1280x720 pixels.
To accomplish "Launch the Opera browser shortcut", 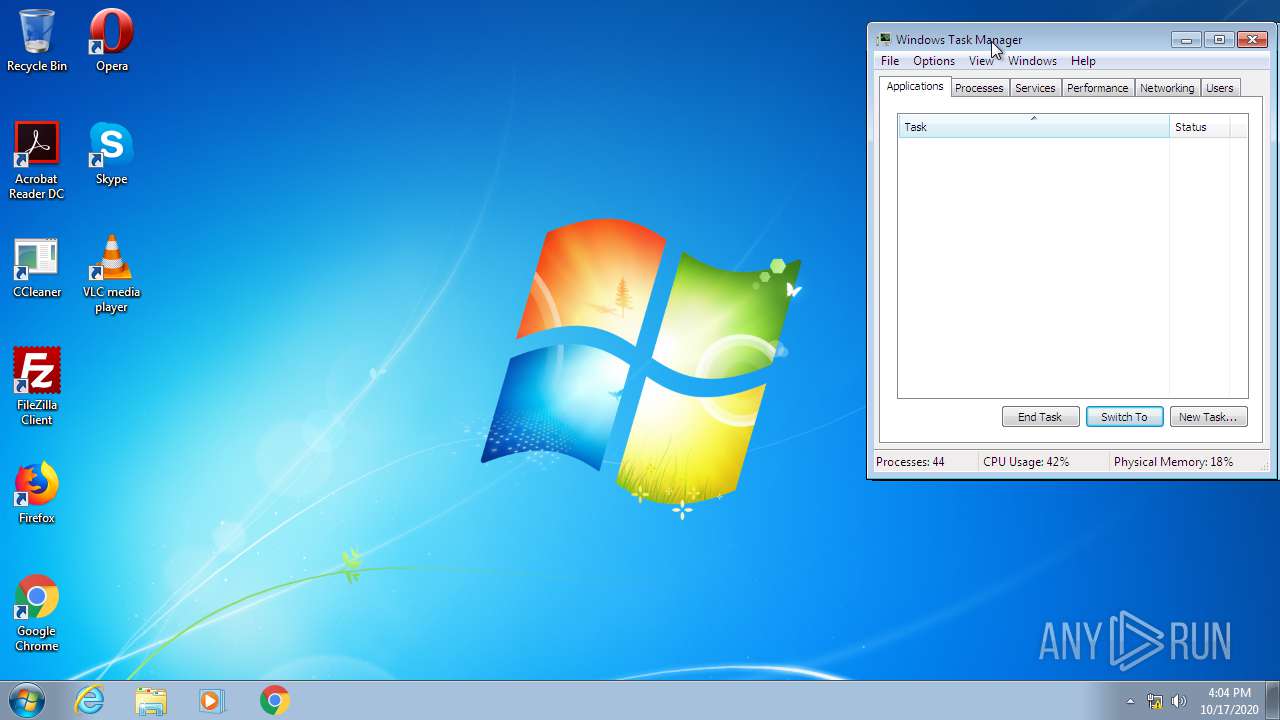I will pos(111,41).
